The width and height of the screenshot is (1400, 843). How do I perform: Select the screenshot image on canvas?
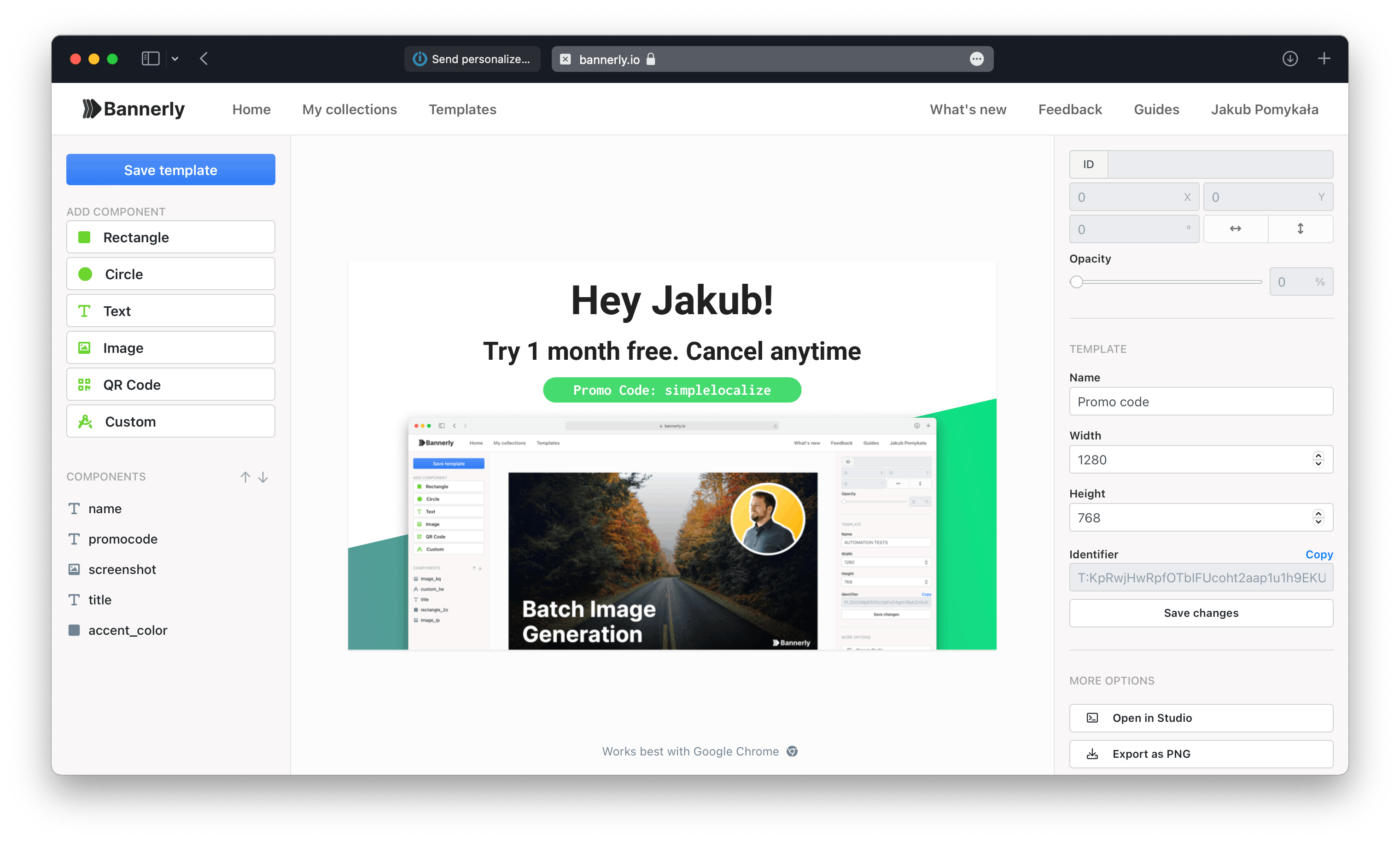pyautogui.click(x=671, y=533)
